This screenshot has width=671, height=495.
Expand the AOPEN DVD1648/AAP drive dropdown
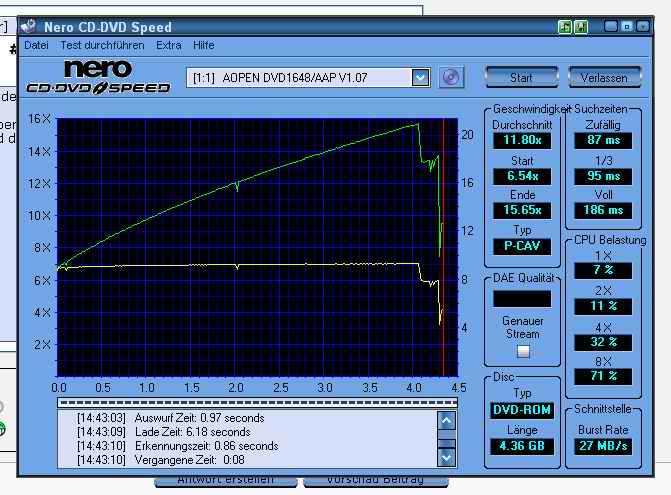point(420,77)
